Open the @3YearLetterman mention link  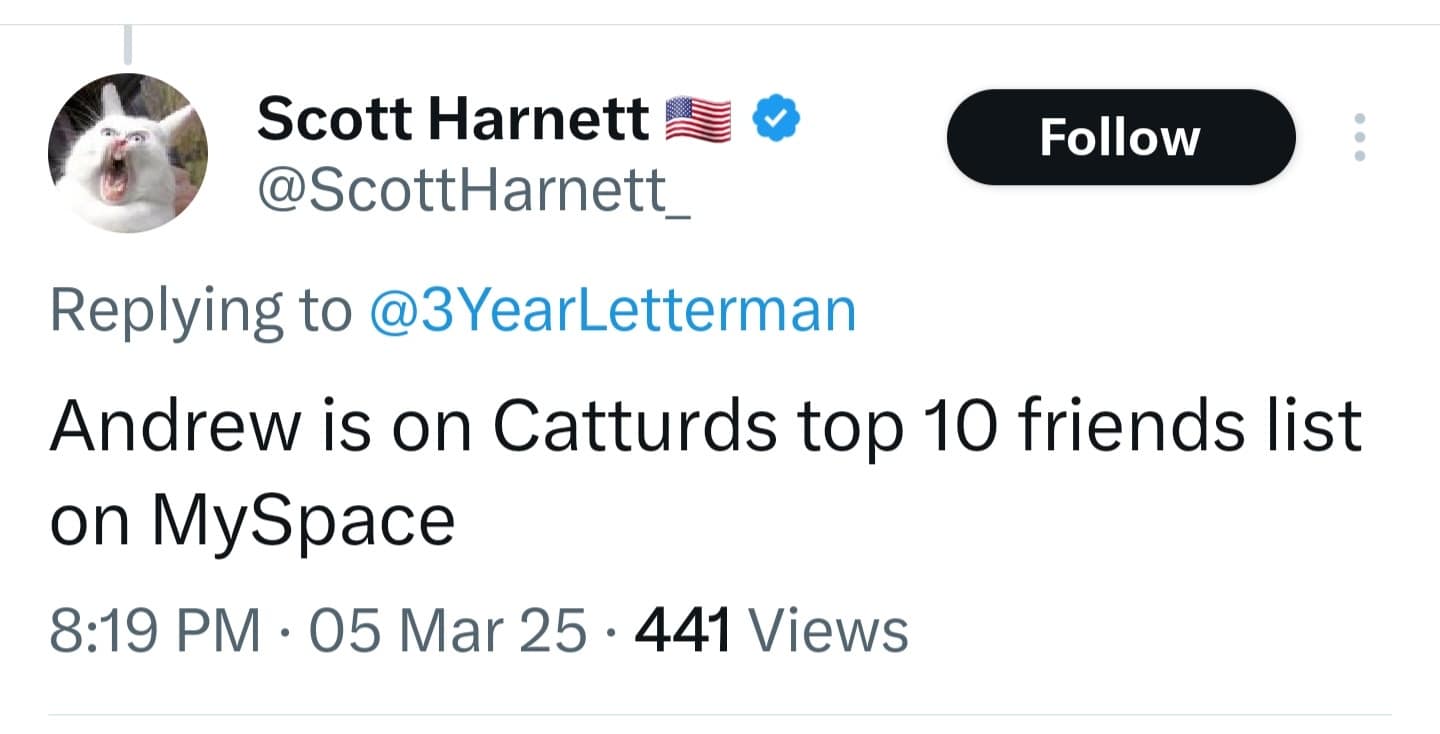[612, 310]
